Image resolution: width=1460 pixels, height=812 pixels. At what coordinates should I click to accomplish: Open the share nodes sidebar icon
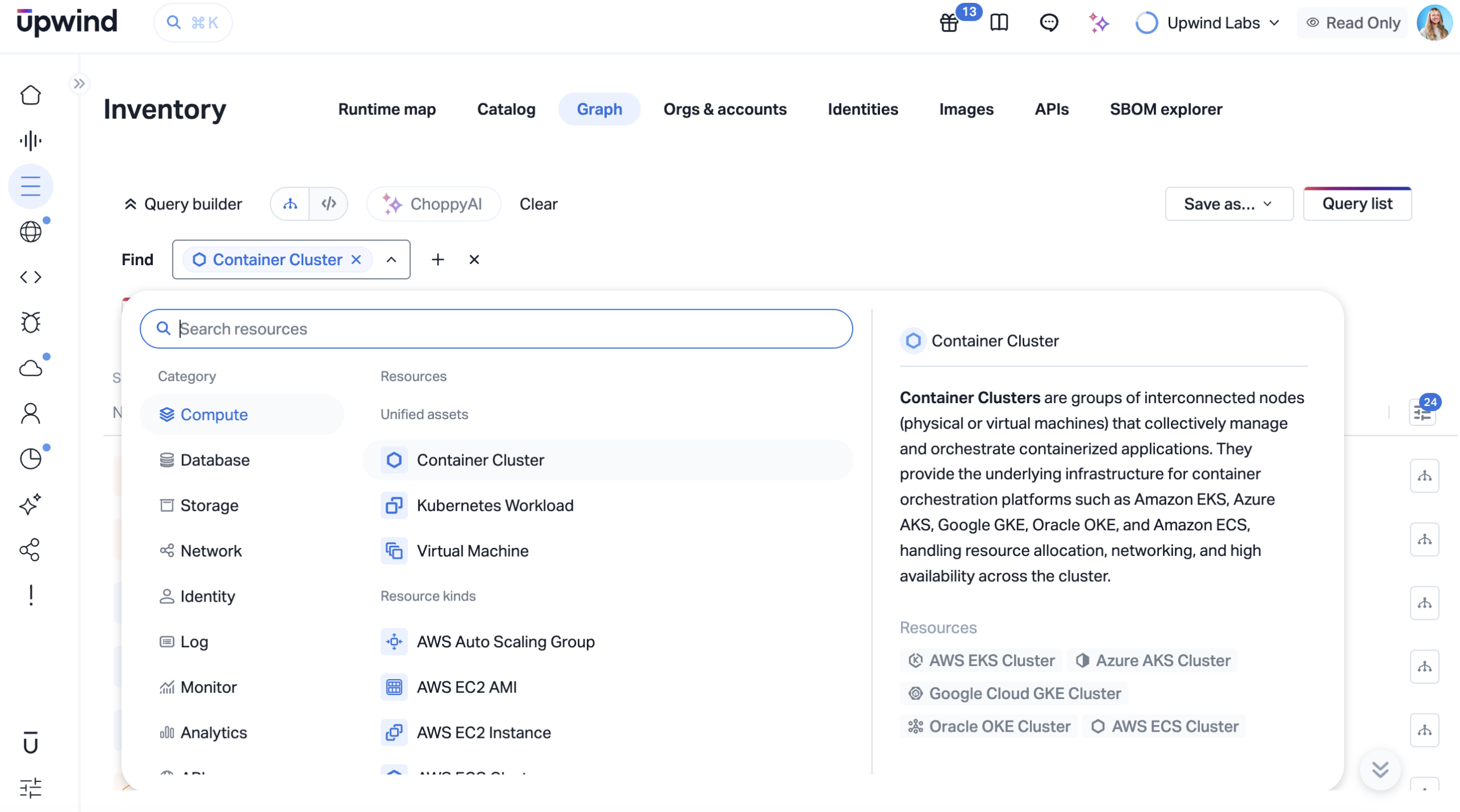tap(31, 550)
